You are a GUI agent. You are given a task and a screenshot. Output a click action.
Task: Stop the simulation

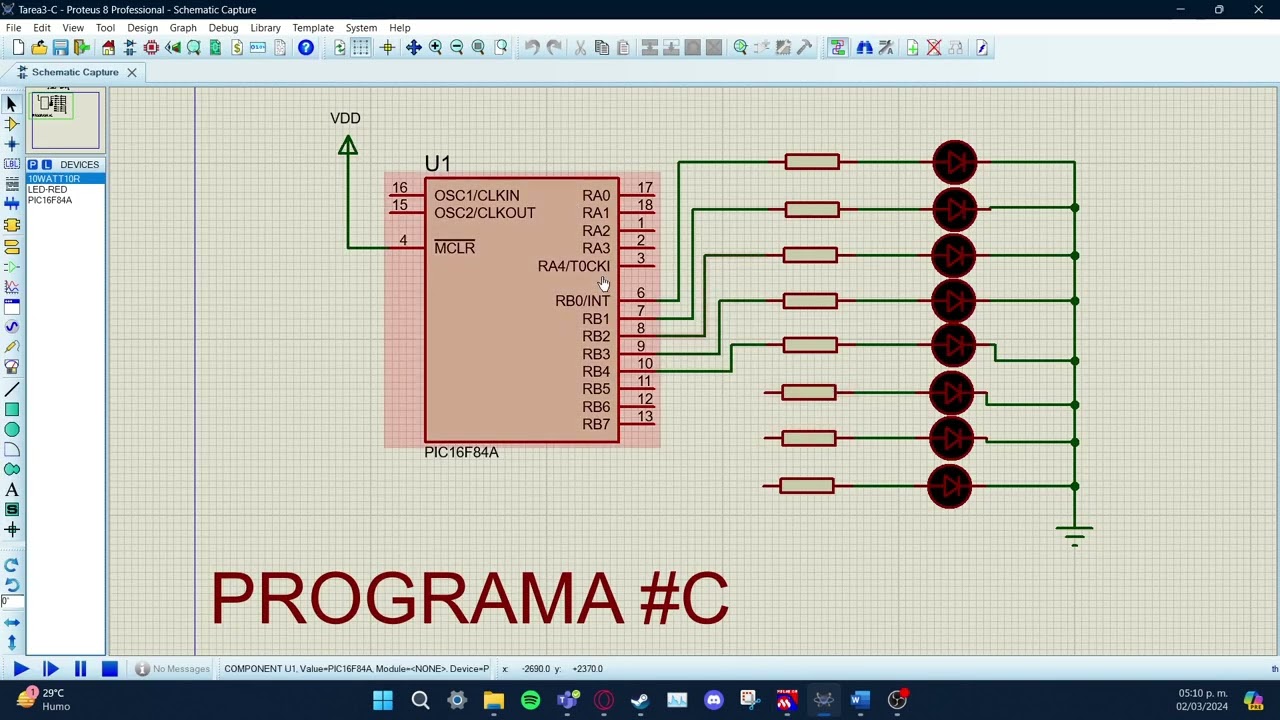[x=110, y=669]
